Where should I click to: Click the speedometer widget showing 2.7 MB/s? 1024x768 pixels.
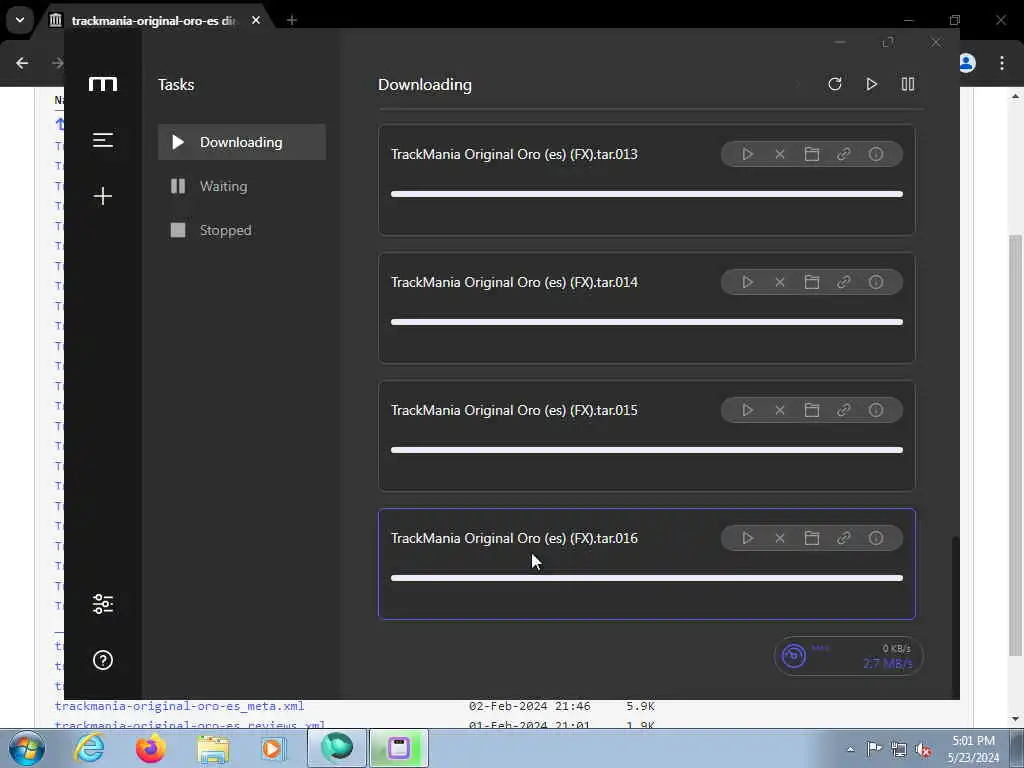[848, 656]
